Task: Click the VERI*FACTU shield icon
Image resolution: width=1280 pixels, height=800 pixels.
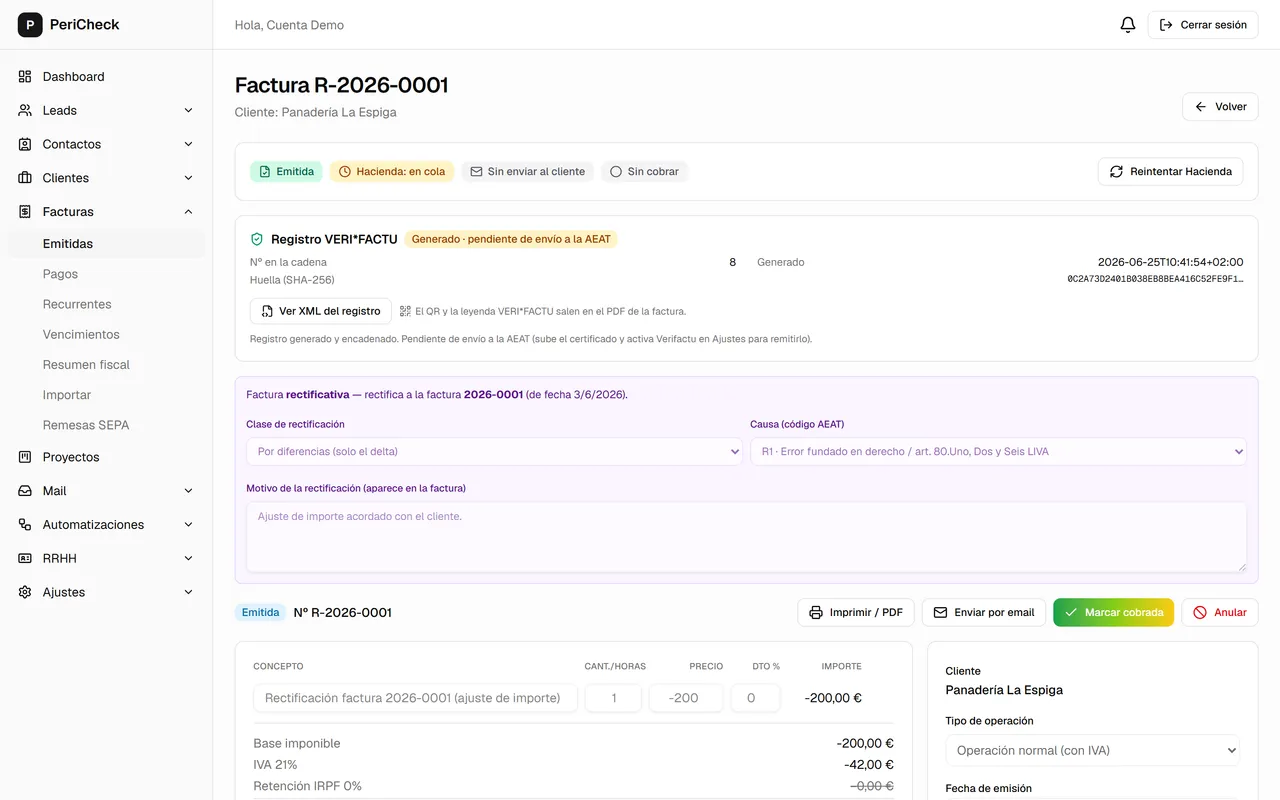Action: pyautogui.click(x=257, y=240)
